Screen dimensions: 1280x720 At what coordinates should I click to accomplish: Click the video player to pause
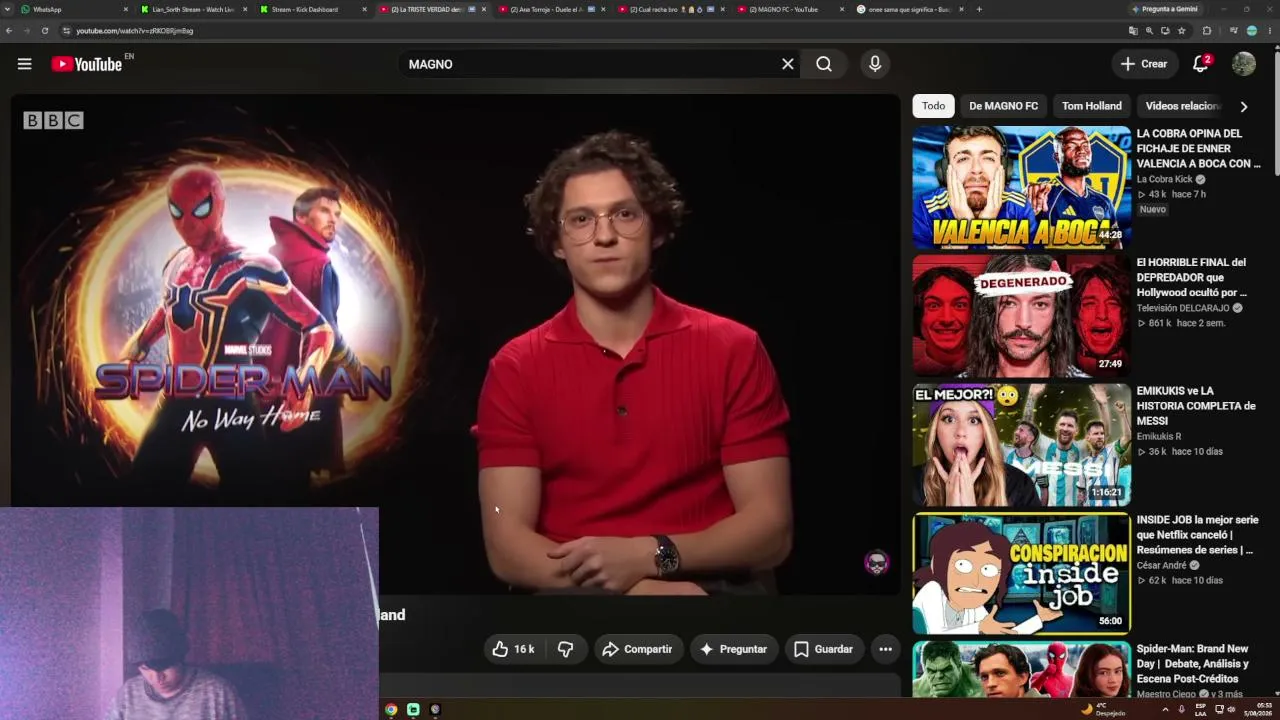tap(456, 345)
